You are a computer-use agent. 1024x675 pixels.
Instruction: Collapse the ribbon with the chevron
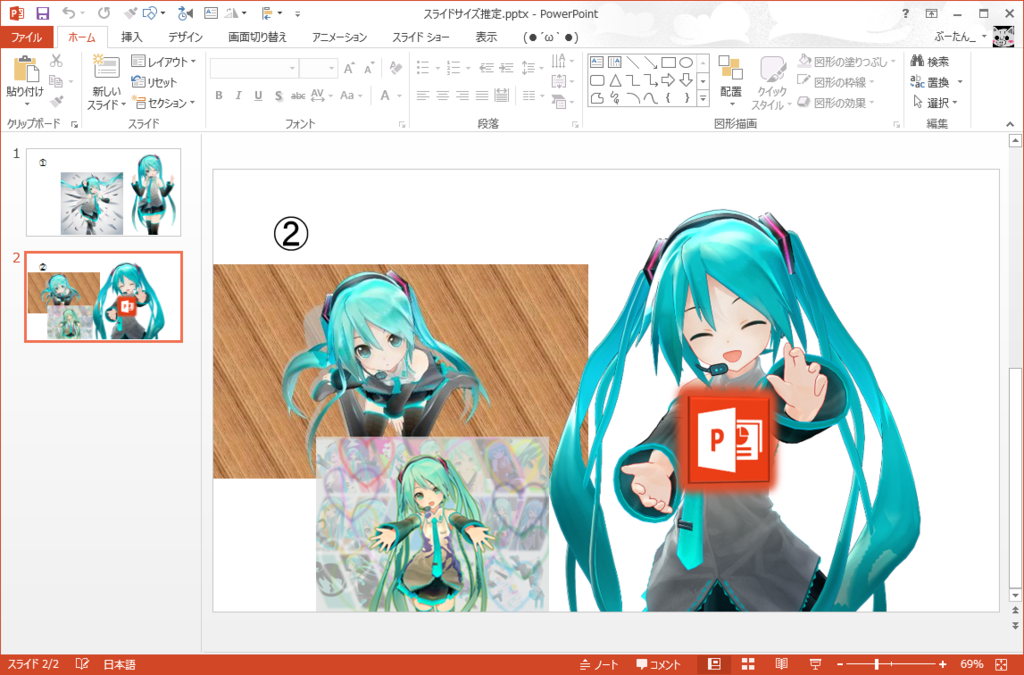[1010, 123]
